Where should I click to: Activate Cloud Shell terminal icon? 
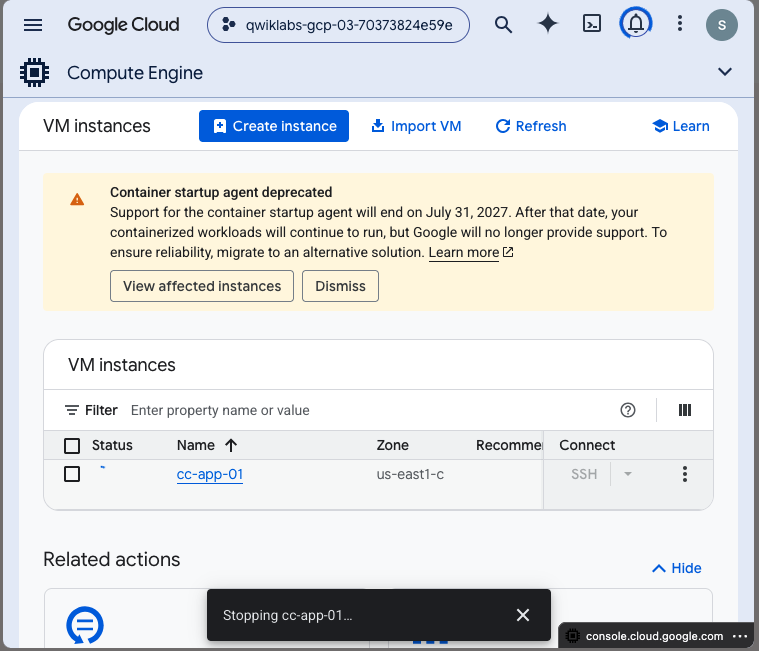point(592,24)
